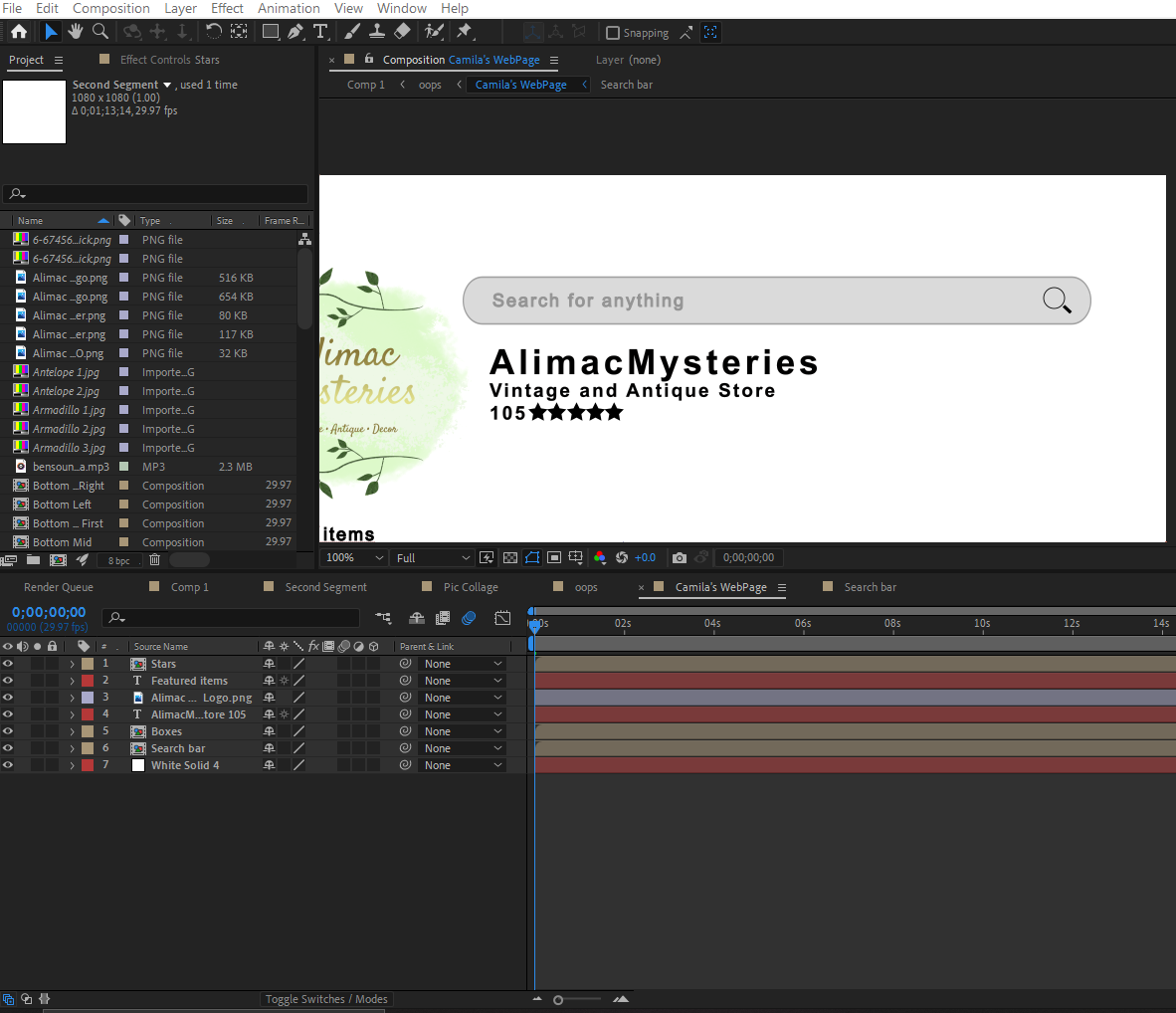Open the Graph Editor in timeline
Image resolution: width=1176 pixels, height=1013 pixels.
click(502, 618)
